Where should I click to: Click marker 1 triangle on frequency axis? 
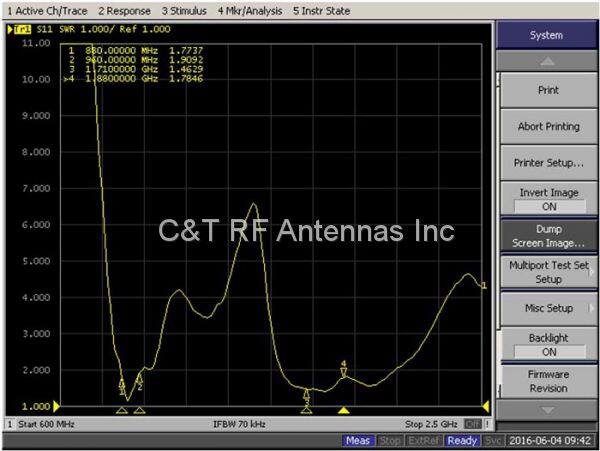tap(122, 410)
